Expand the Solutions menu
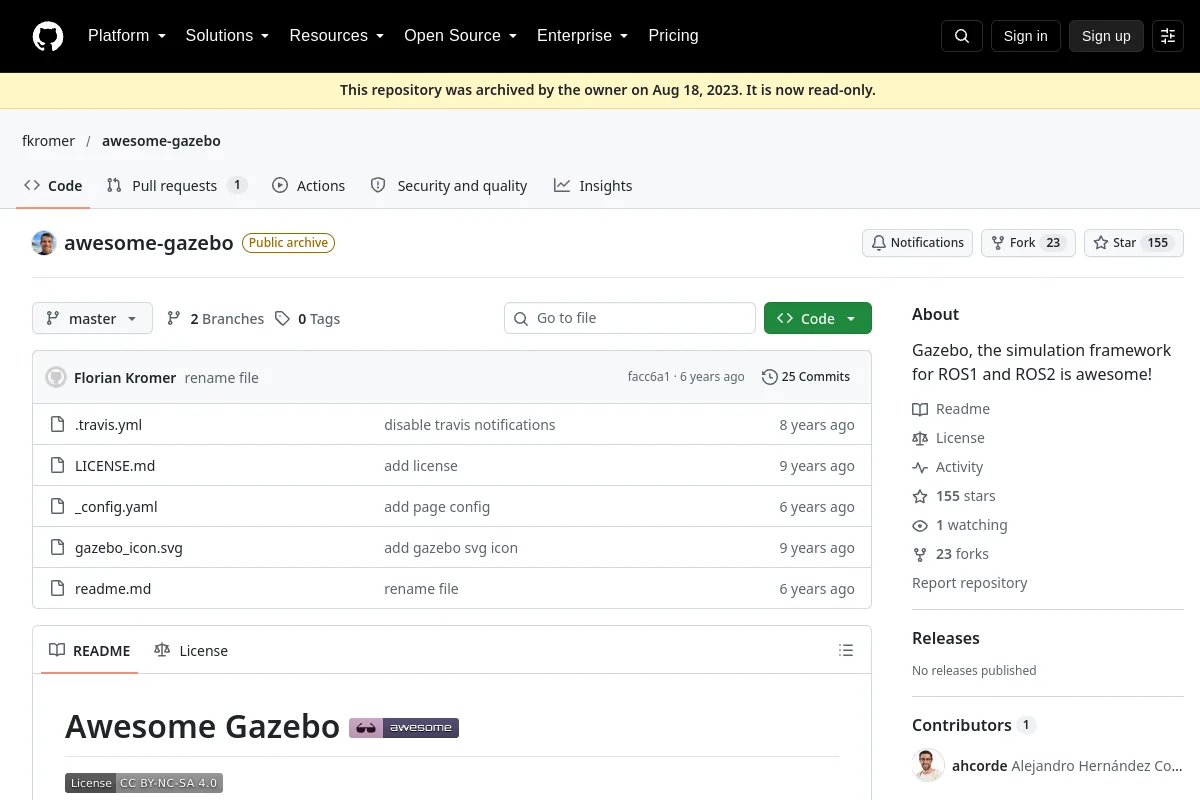 (x=227, y=36)
